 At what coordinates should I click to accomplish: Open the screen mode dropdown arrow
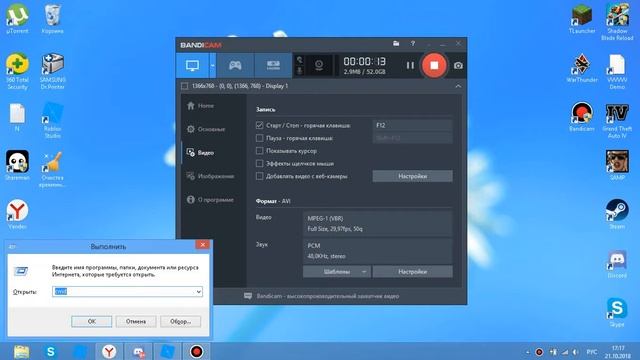pyautogui.click(x=213, y=65)
